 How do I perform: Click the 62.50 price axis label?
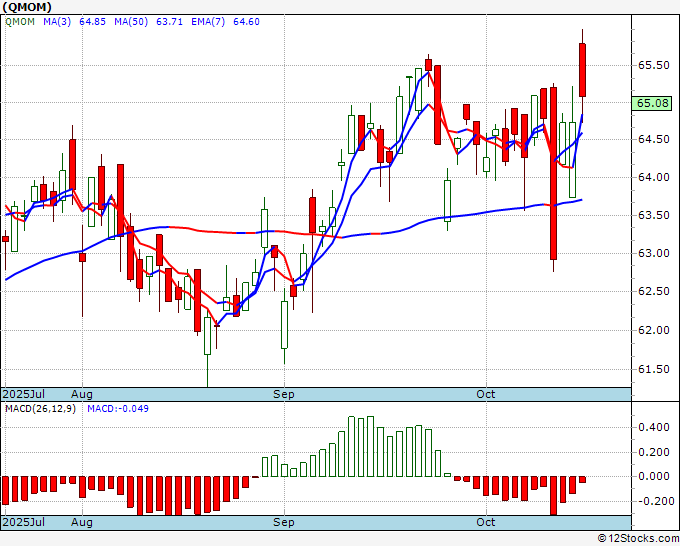point(654,291)
